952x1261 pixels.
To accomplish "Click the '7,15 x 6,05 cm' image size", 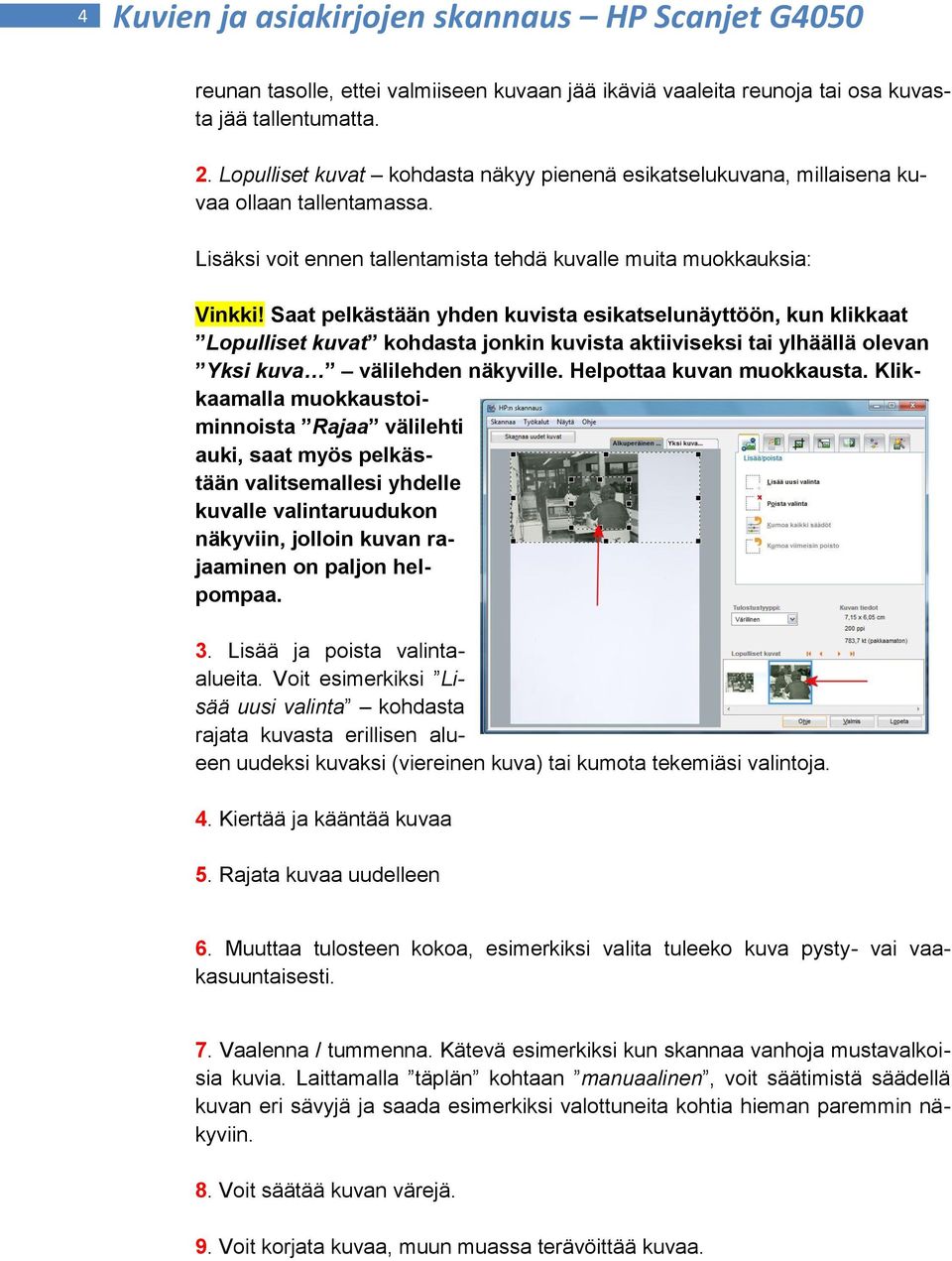I will point(865,617).
